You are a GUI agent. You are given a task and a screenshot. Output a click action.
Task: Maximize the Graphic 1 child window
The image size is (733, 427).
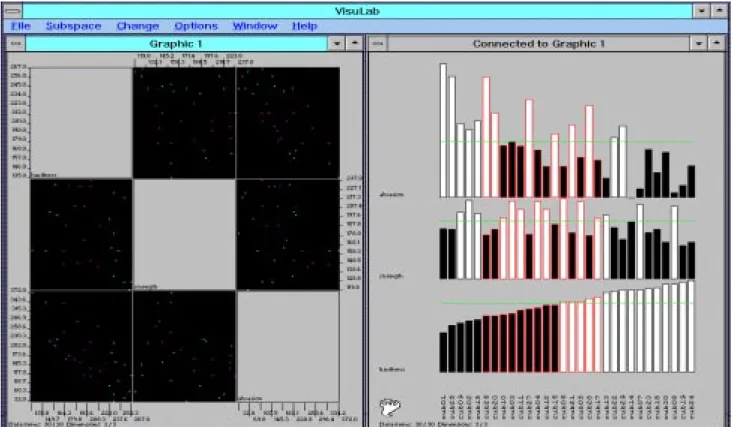click(354, 44)
